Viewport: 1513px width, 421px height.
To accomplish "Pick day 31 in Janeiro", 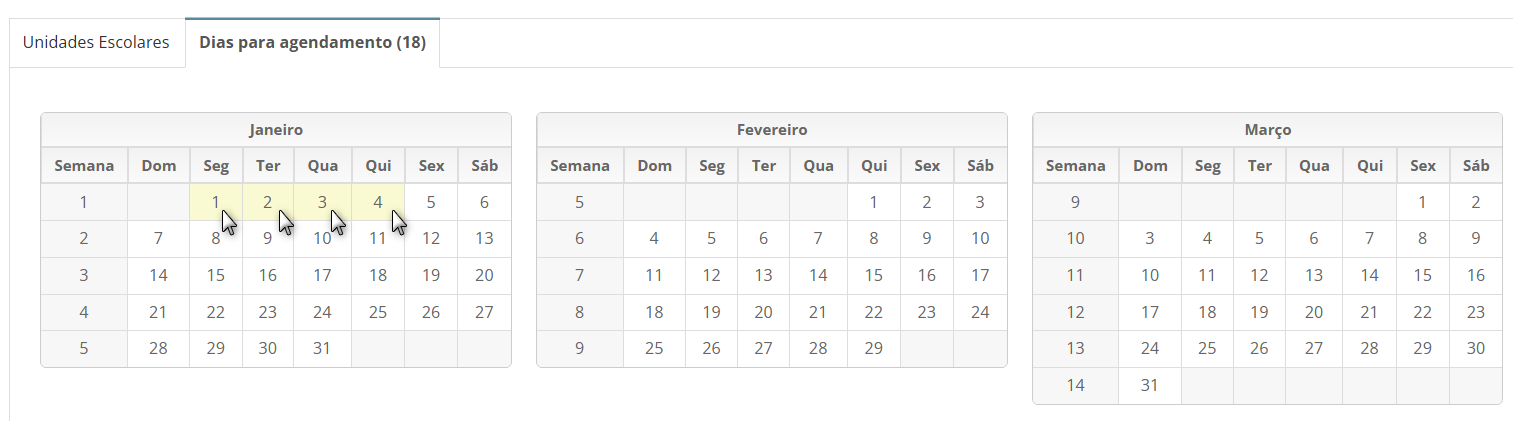I will (322, 349).
